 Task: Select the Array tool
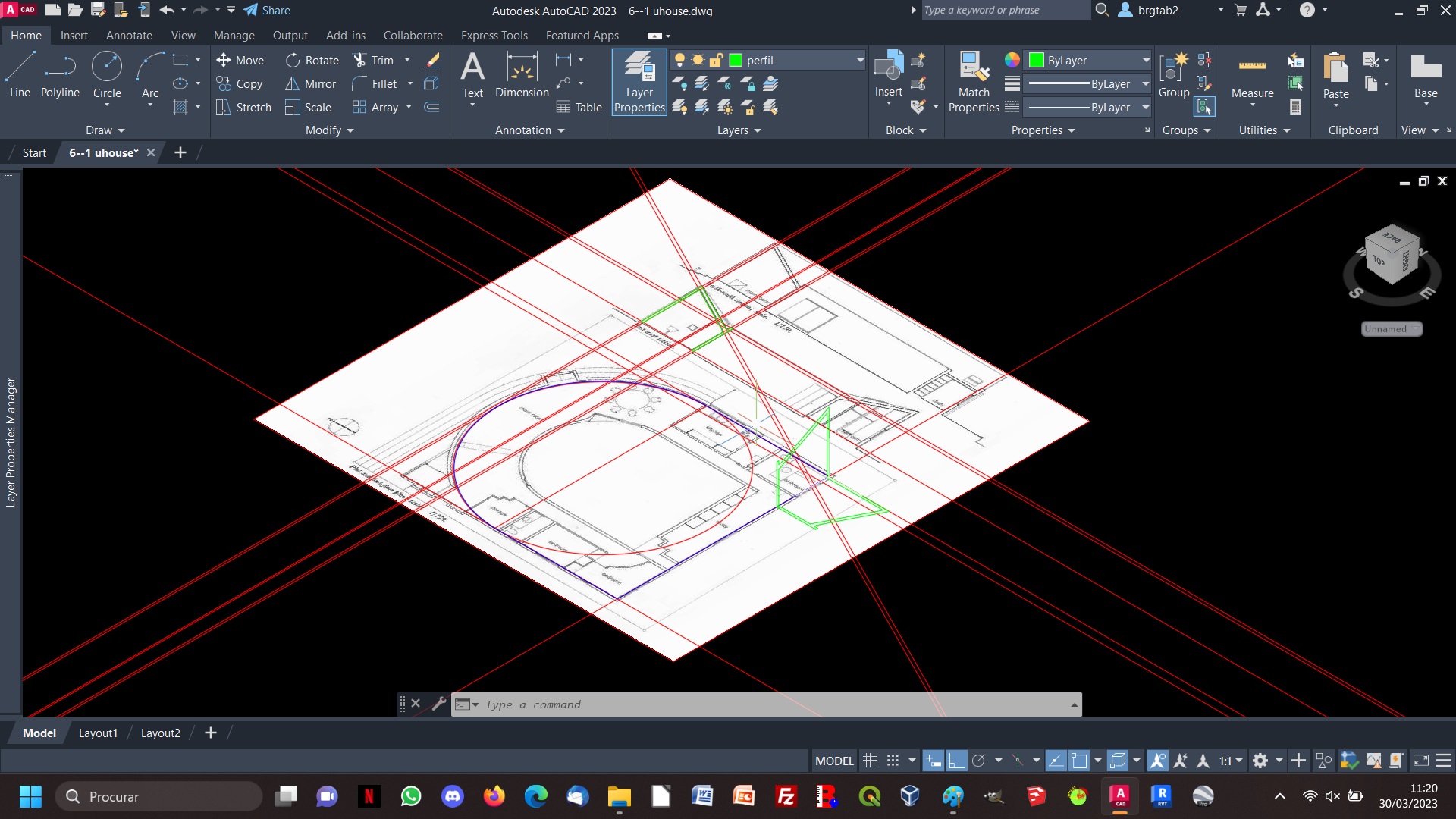pos(382,107)
